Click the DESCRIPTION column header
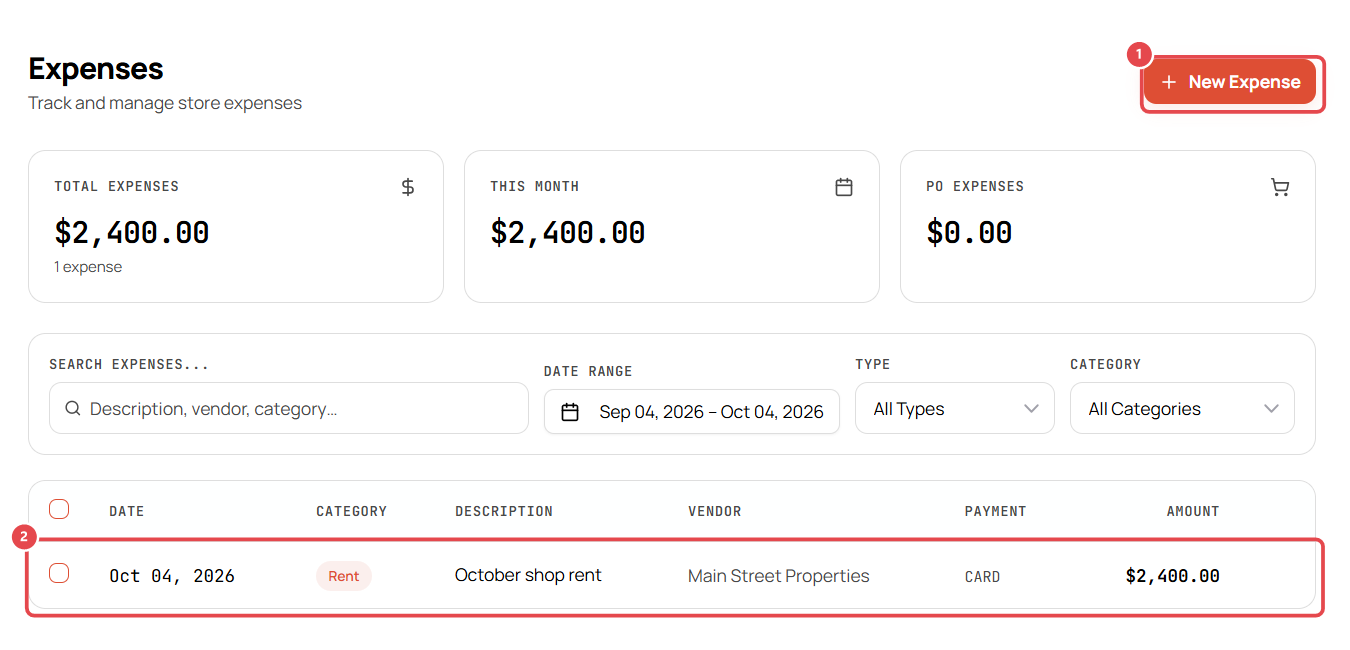Image resolution: width=1350 pixels, height=650 pixels. tap(504, 511)
